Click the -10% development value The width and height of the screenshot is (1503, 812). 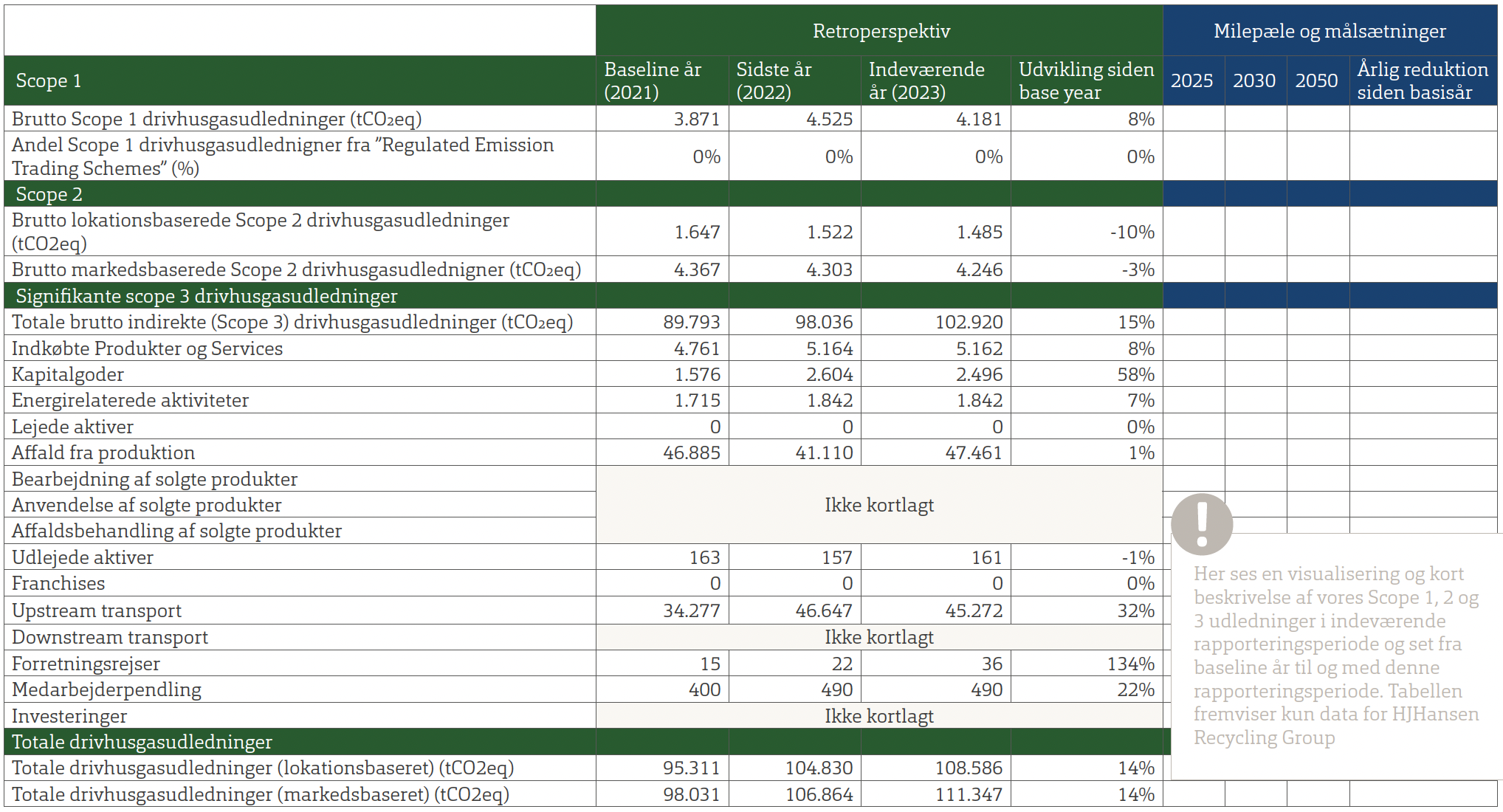point(1132,232)
